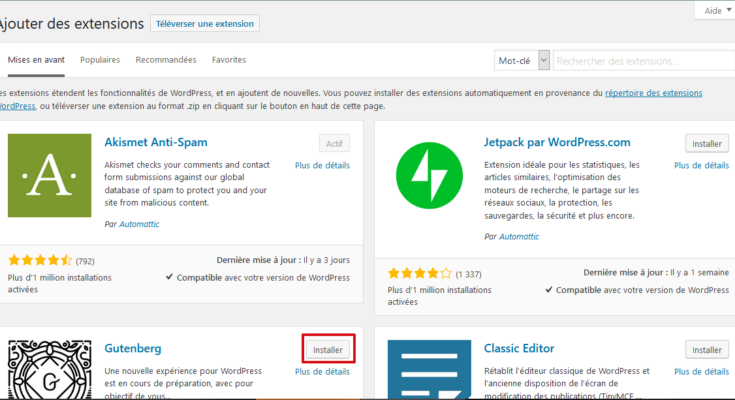Open Automattic author link under Akismet

click(x=139, y=224)
